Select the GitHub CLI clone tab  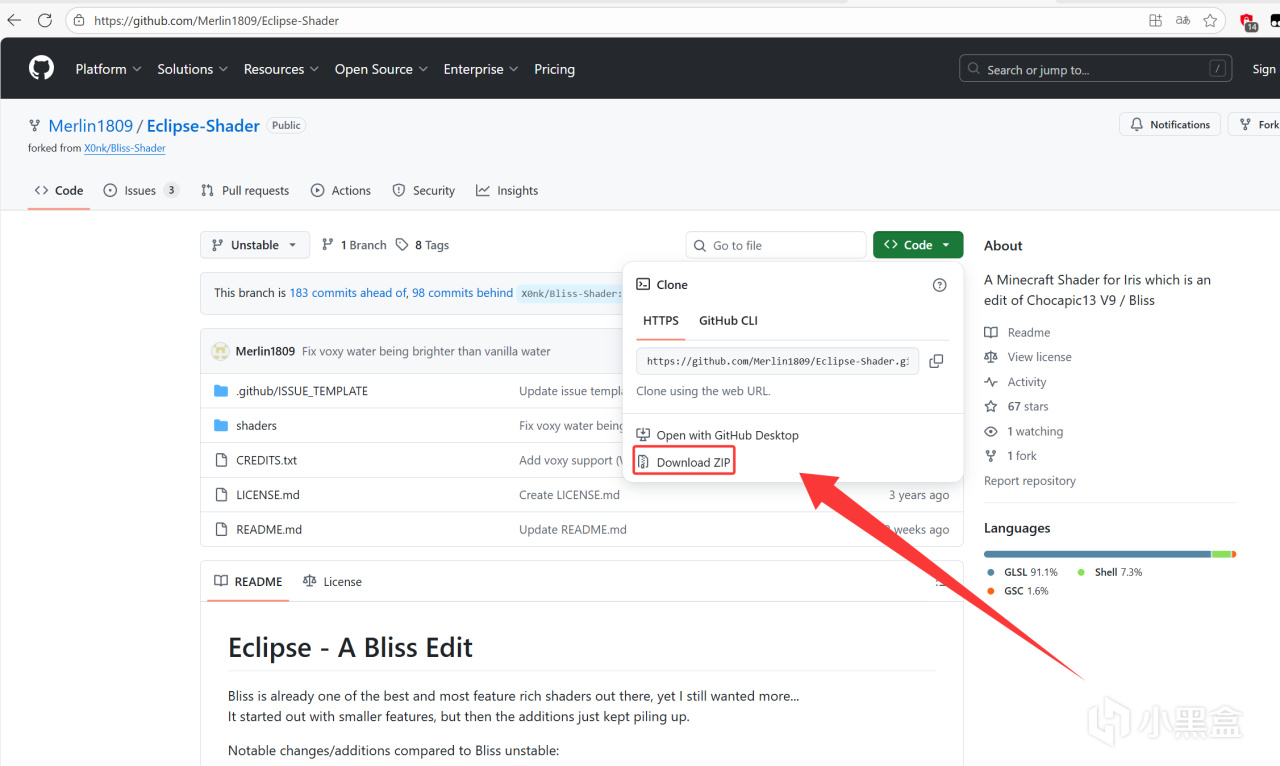[x=728, y=321]
